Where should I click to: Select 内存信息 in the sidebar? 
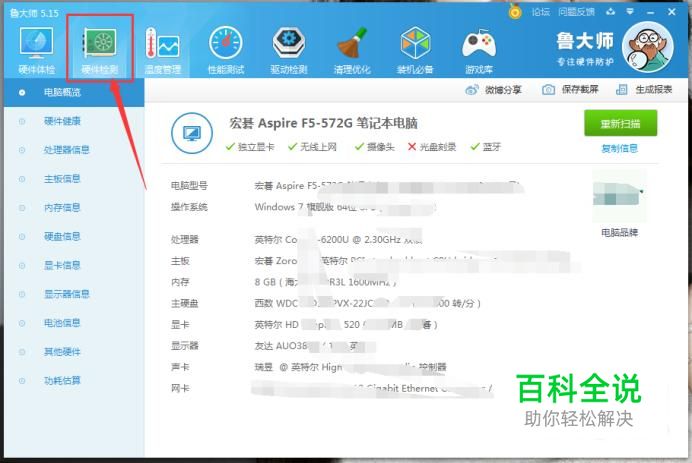point(74,207)
